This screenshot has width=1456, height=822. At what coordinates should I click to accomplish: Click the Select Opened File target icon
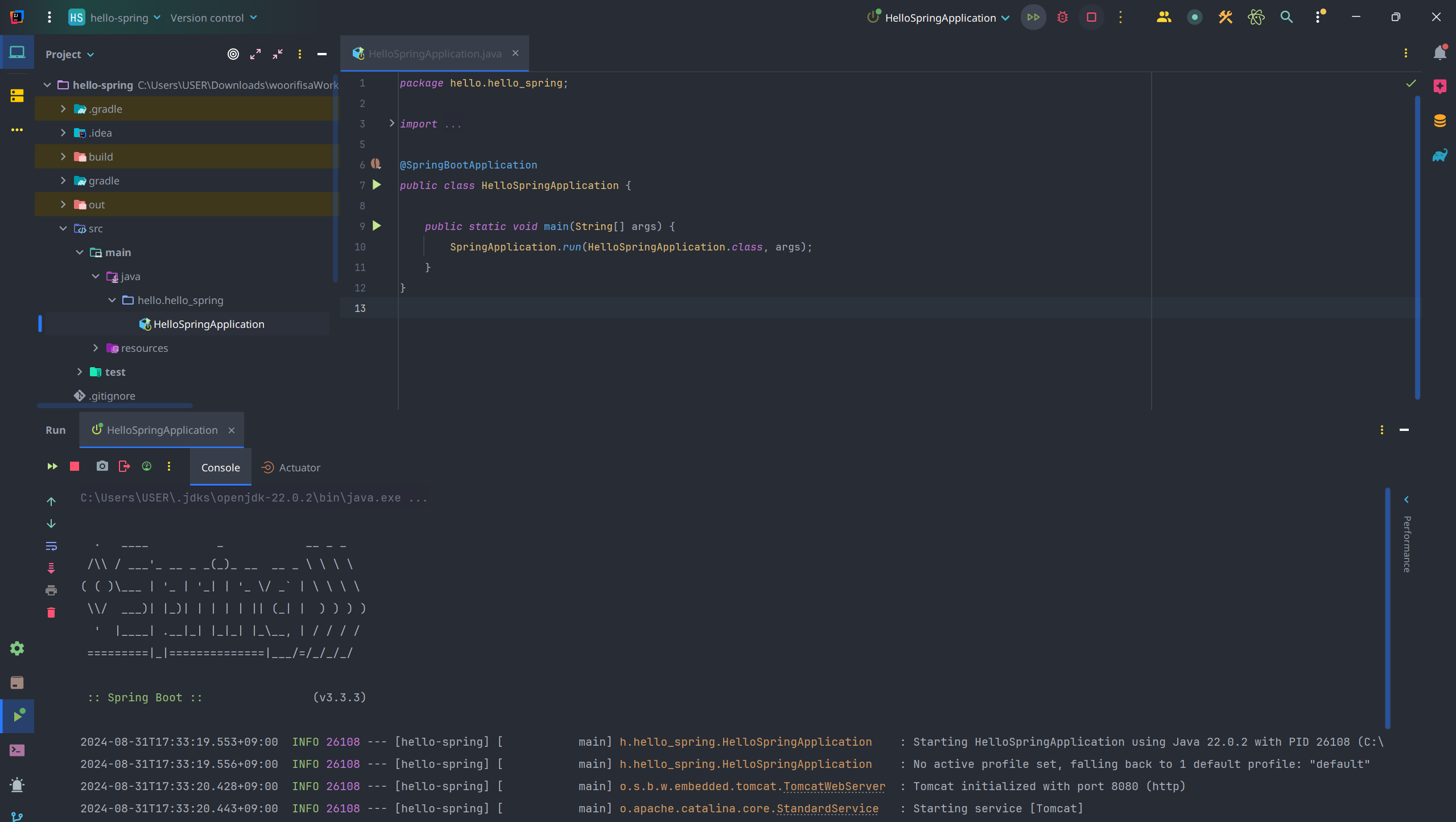[233, 54]
